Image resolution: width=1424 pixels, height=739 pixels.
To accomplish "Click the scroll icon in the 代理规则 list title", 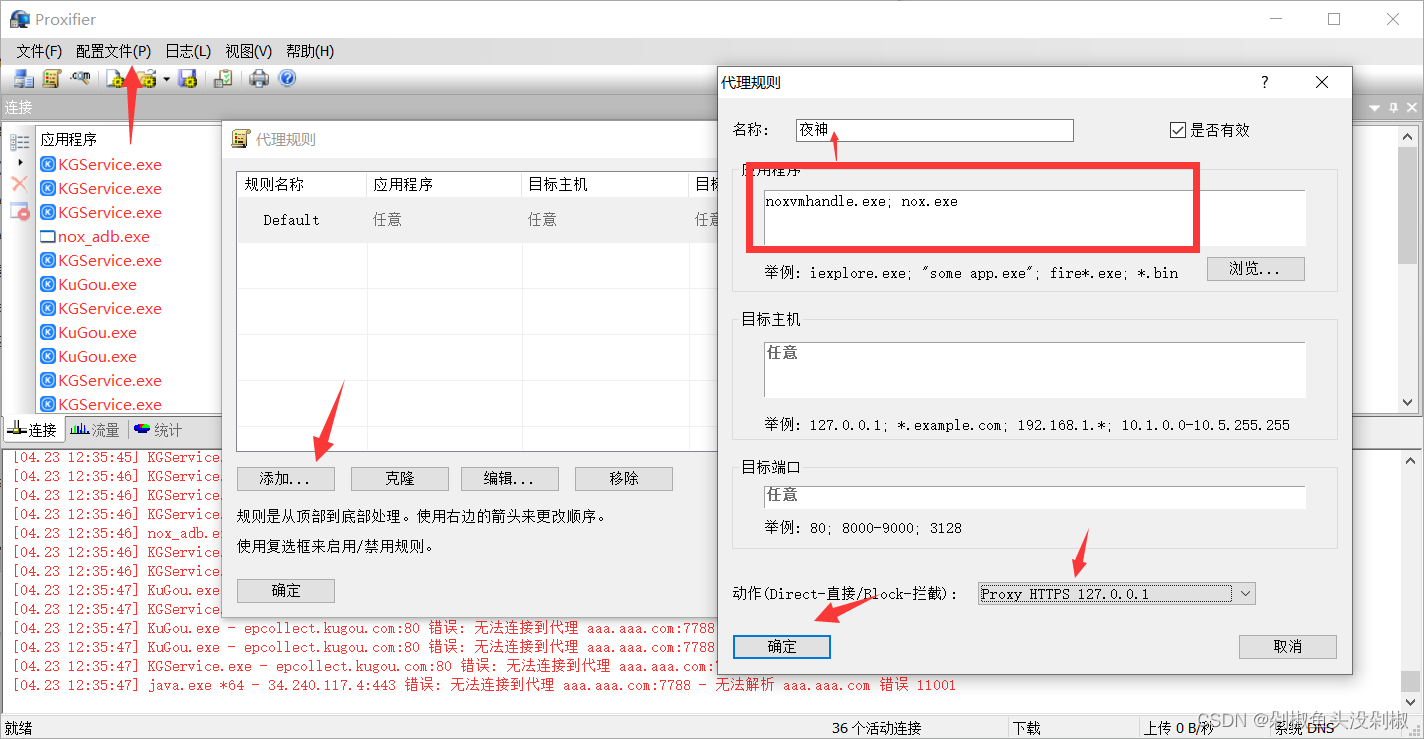I will point(240,139).
